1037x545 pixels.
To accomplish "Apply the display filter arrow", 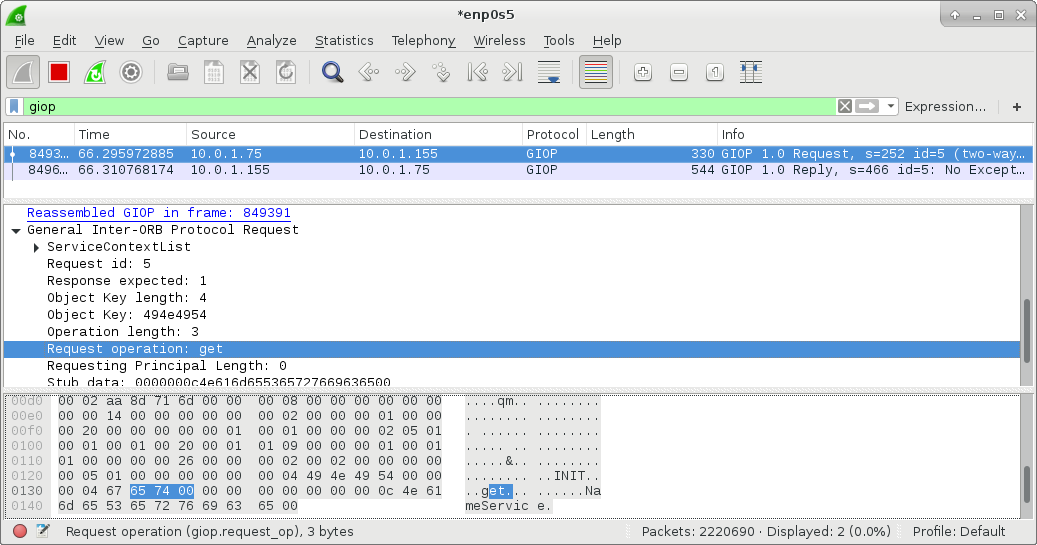I will click(x=867, y=106).
